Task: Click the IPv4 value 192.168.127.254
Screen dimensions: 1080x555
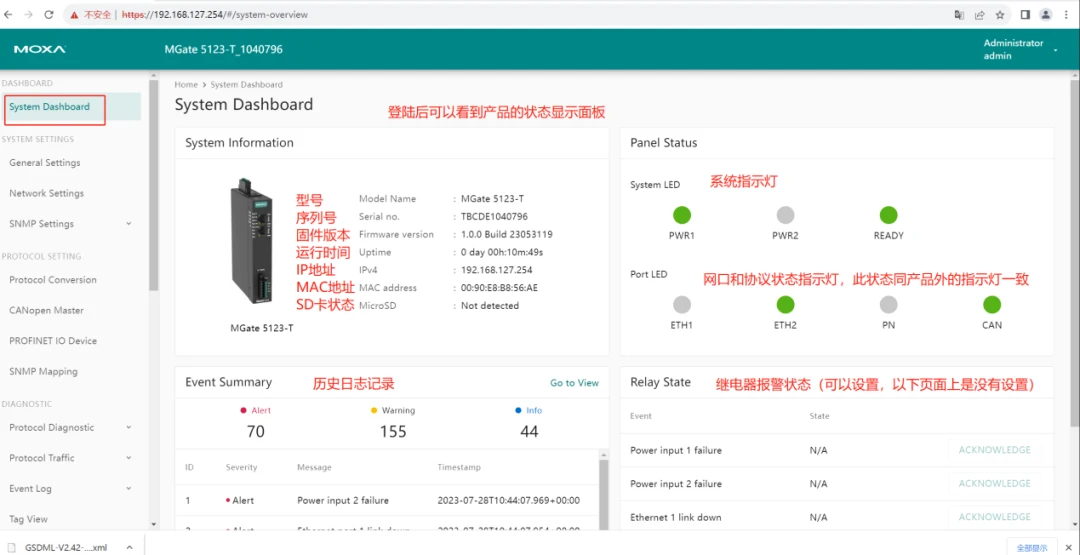Action: point(496,270)
